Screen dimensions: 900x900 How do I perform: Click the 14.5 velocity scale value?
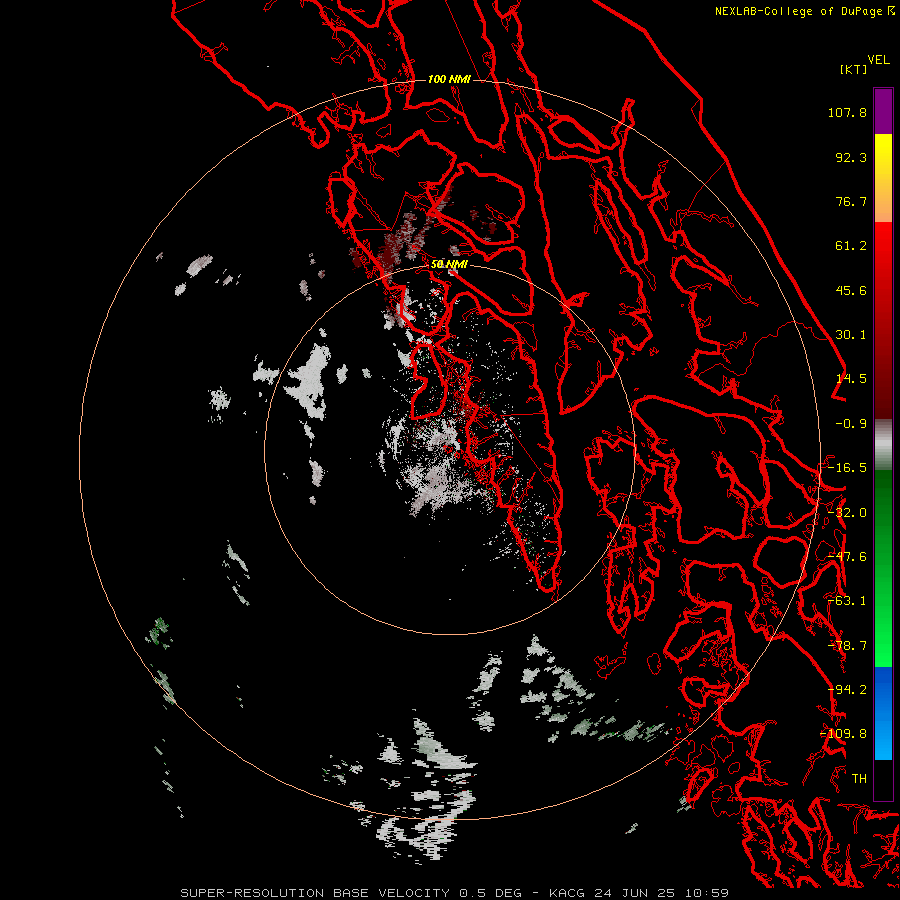point(851,379)
